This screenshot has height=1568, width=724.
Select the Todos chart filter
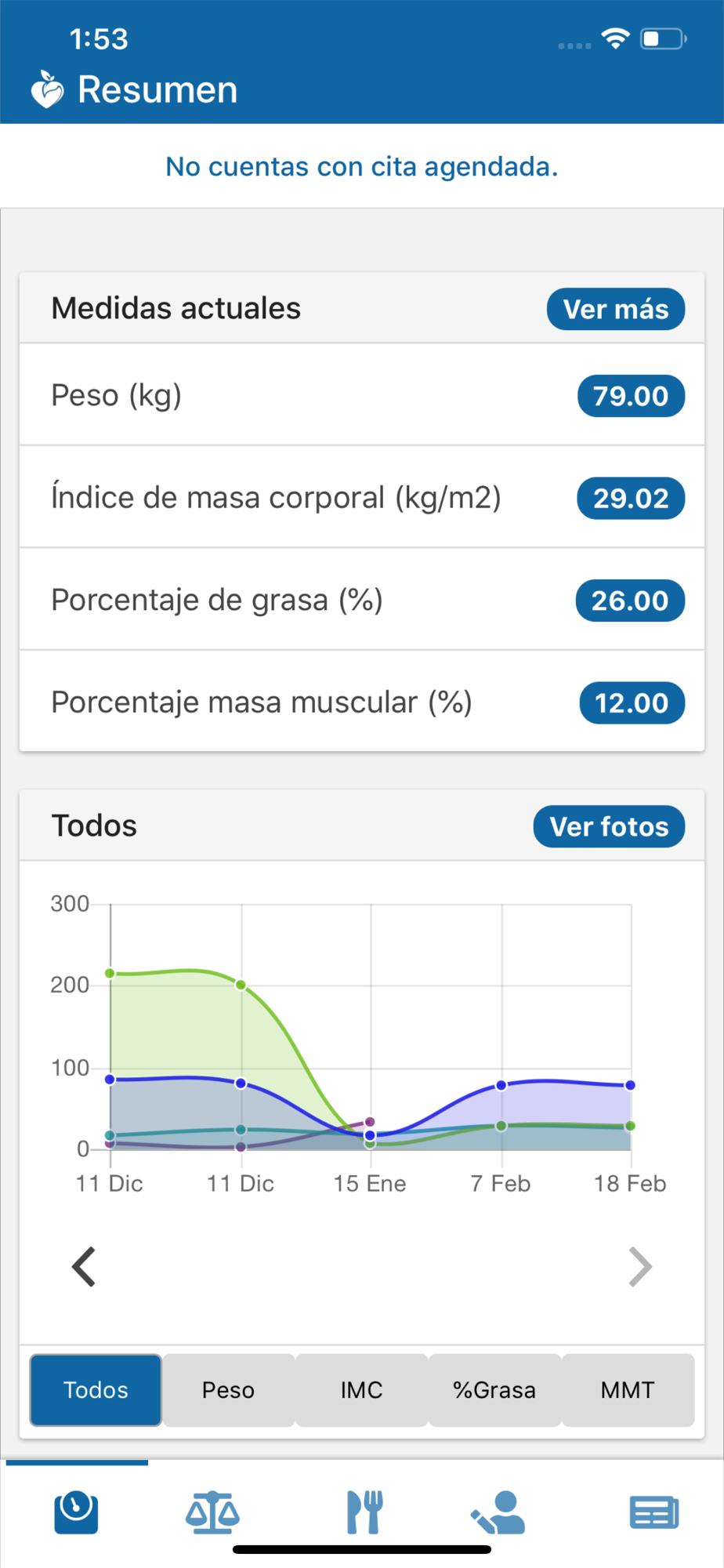[96, 1390]
